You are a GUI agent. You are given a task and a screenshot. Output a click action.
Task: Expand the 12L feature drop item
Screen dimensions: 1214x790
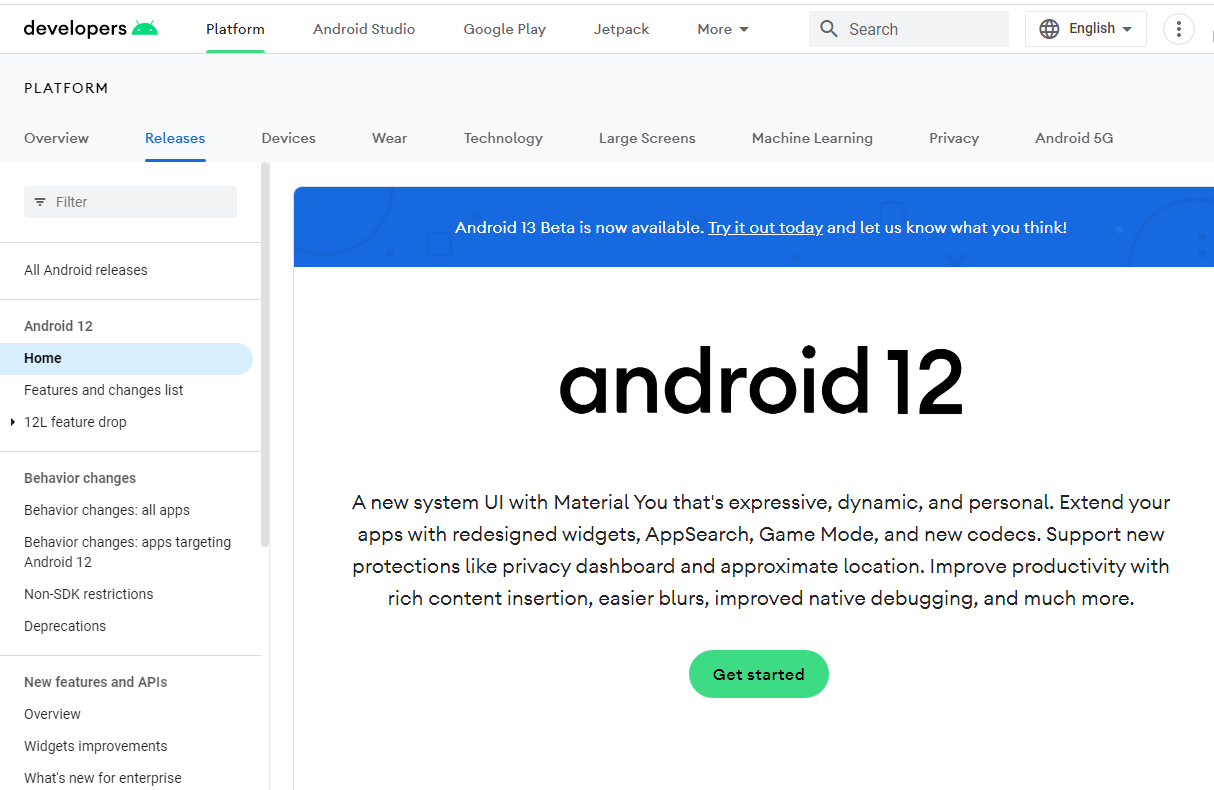pyautogui.click(x=13, y=422)
